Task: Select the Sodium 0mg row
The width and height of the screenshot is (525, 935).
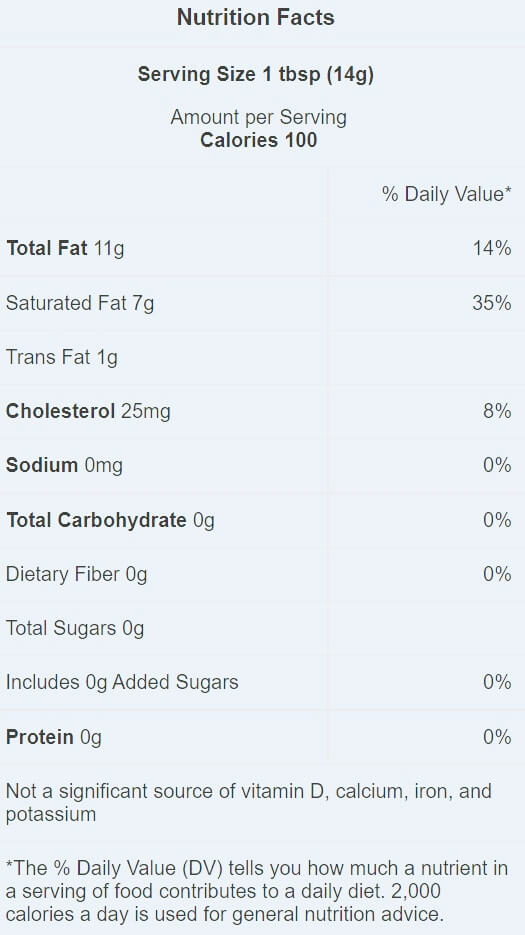Action: point(262,465)
